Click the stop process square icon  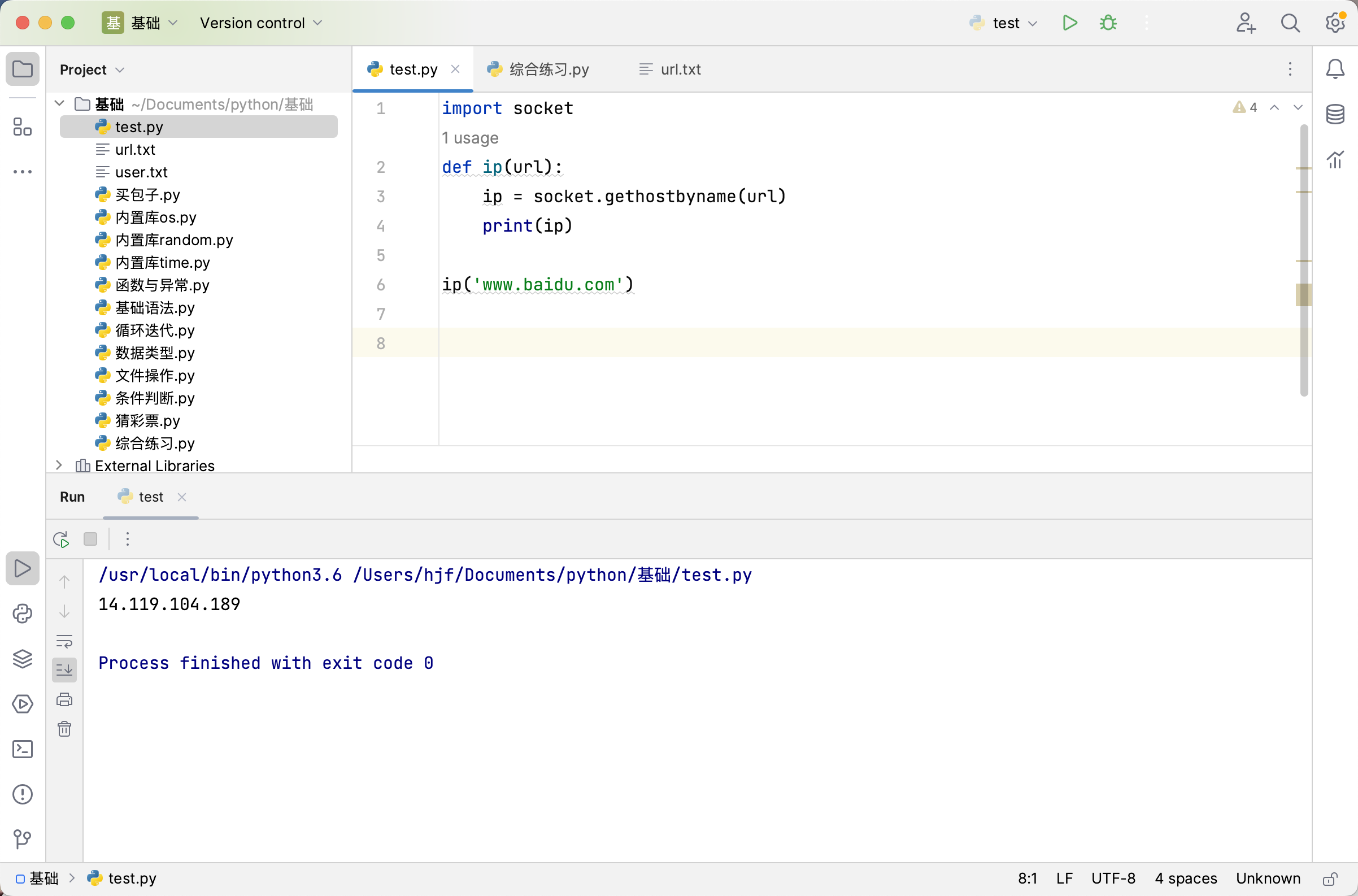coord(90,539)
